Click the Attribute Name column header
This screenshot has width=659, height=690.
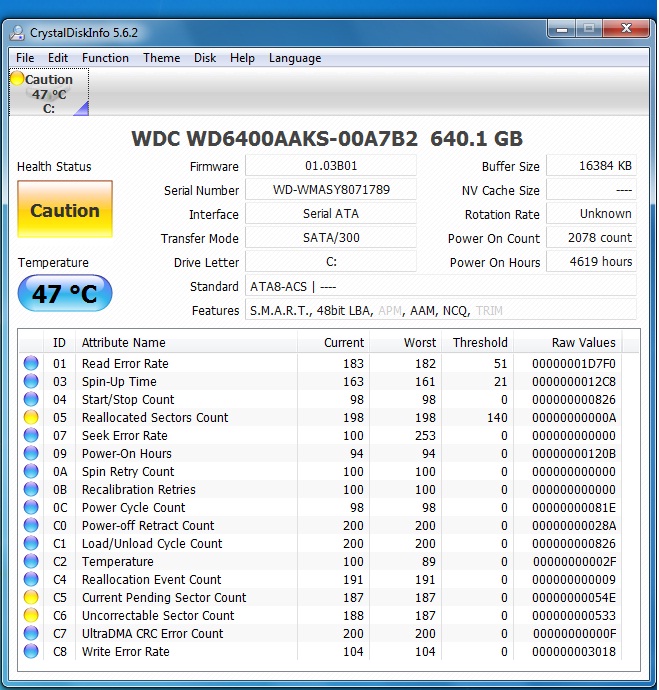click(124, 342)
